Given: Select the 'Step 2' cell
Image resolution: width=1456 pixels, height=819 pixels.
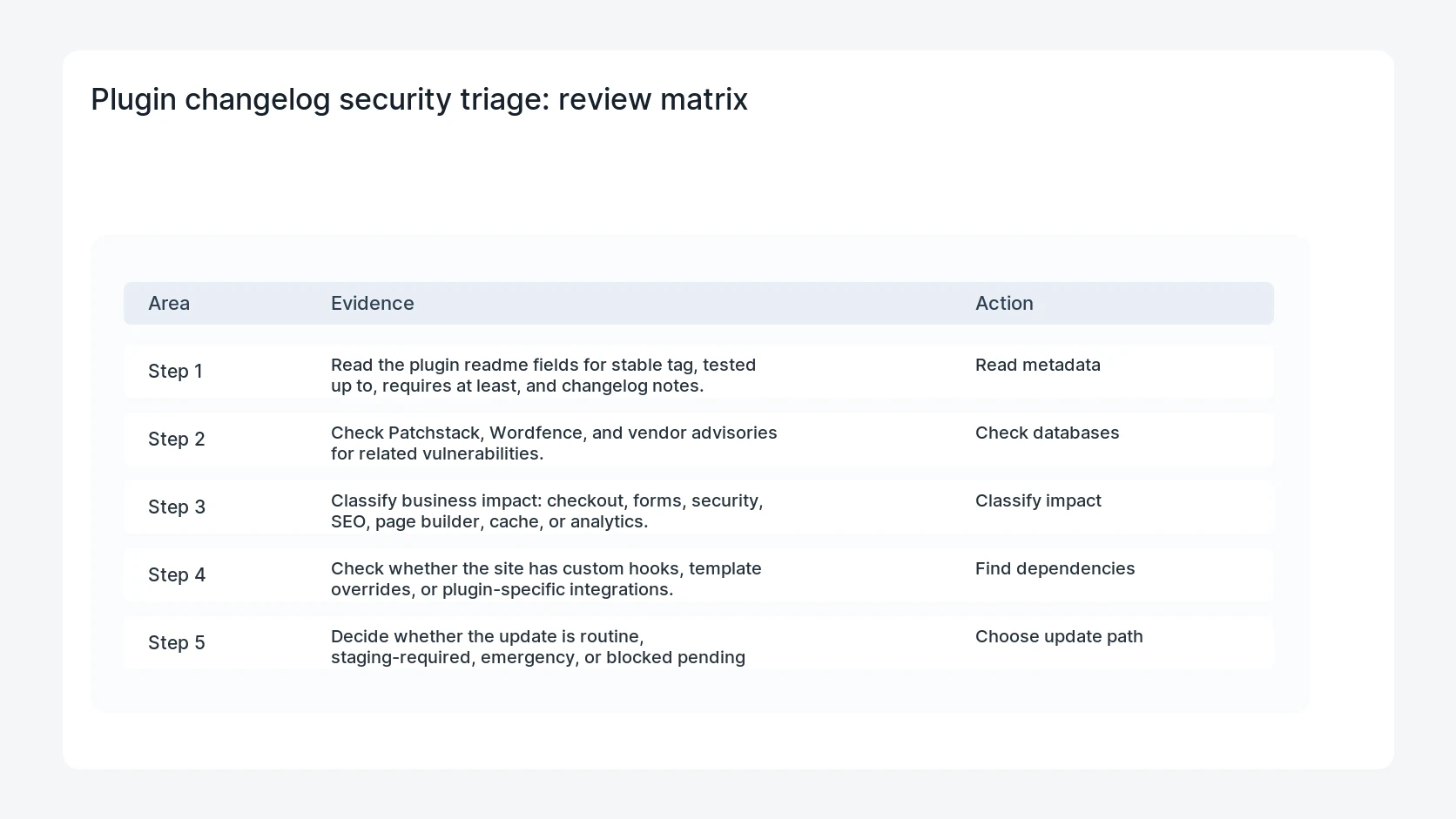Looking at the screenshot, I should pyautogui.click(x=177, y=439).
